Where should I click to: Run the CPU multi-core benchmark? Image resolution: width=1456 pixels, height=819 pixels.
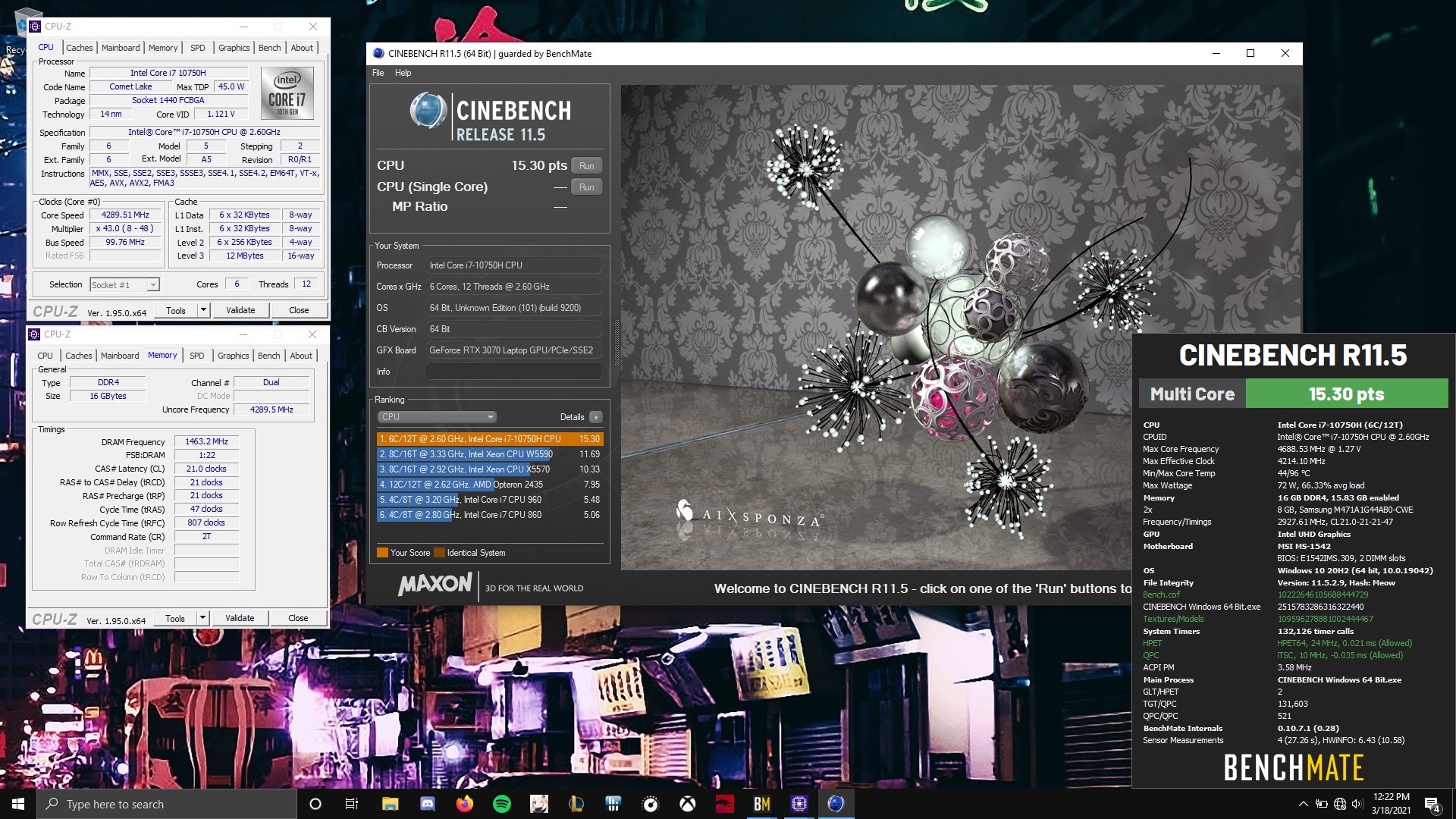[x=586, y=166]
